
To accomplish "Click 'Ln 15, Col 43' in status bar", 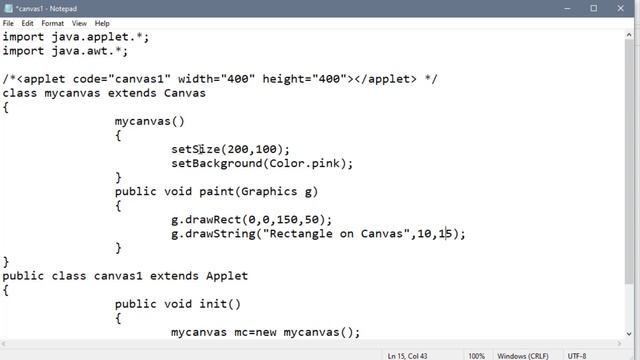I will [x=407, y=356].
